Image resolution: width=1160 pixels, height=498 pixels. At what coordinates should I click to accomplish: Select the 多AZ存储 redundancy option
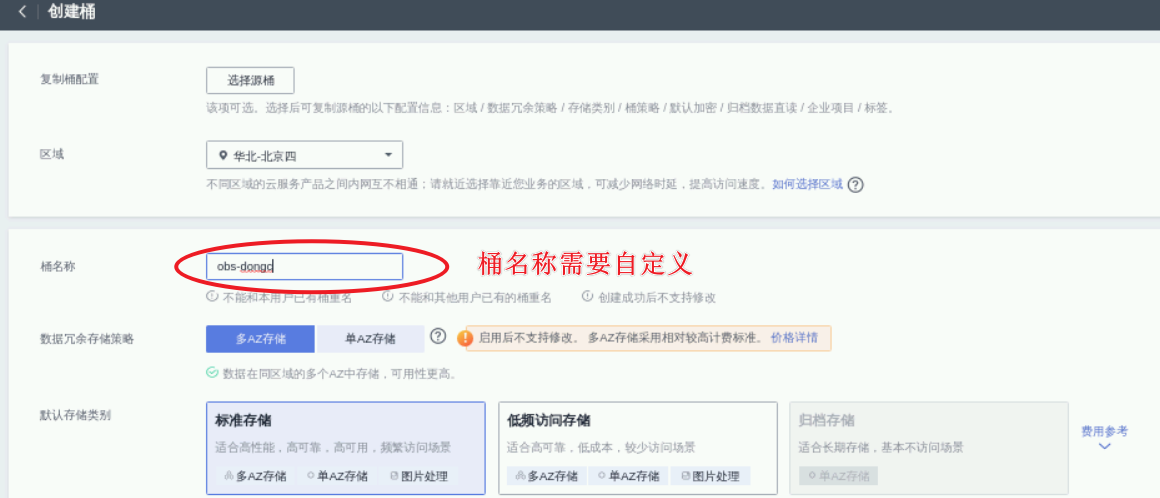tap(260, 339)
